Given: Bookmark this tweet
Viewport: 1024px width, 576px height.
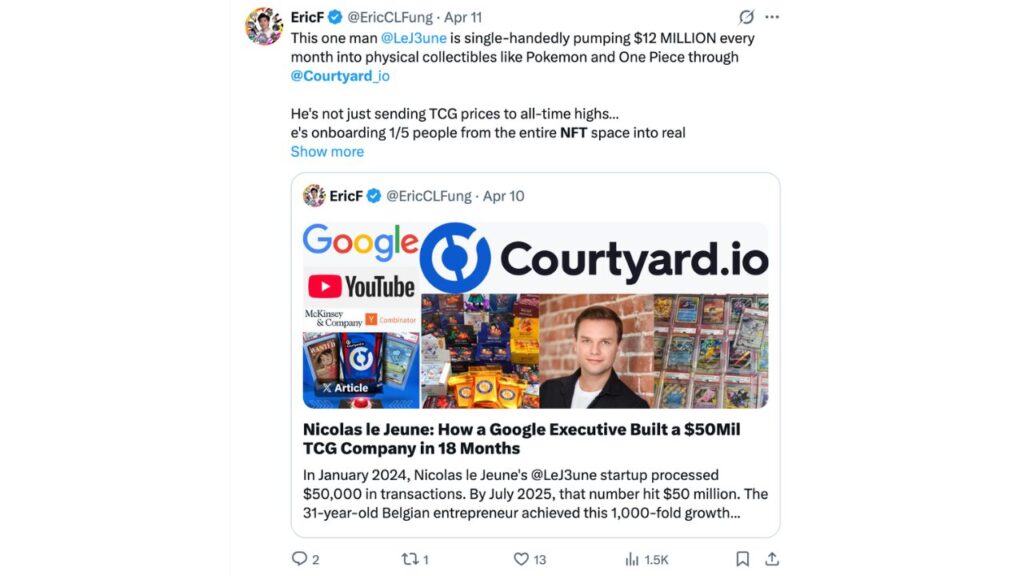Looking at the screenshot, I should [743, 559].
